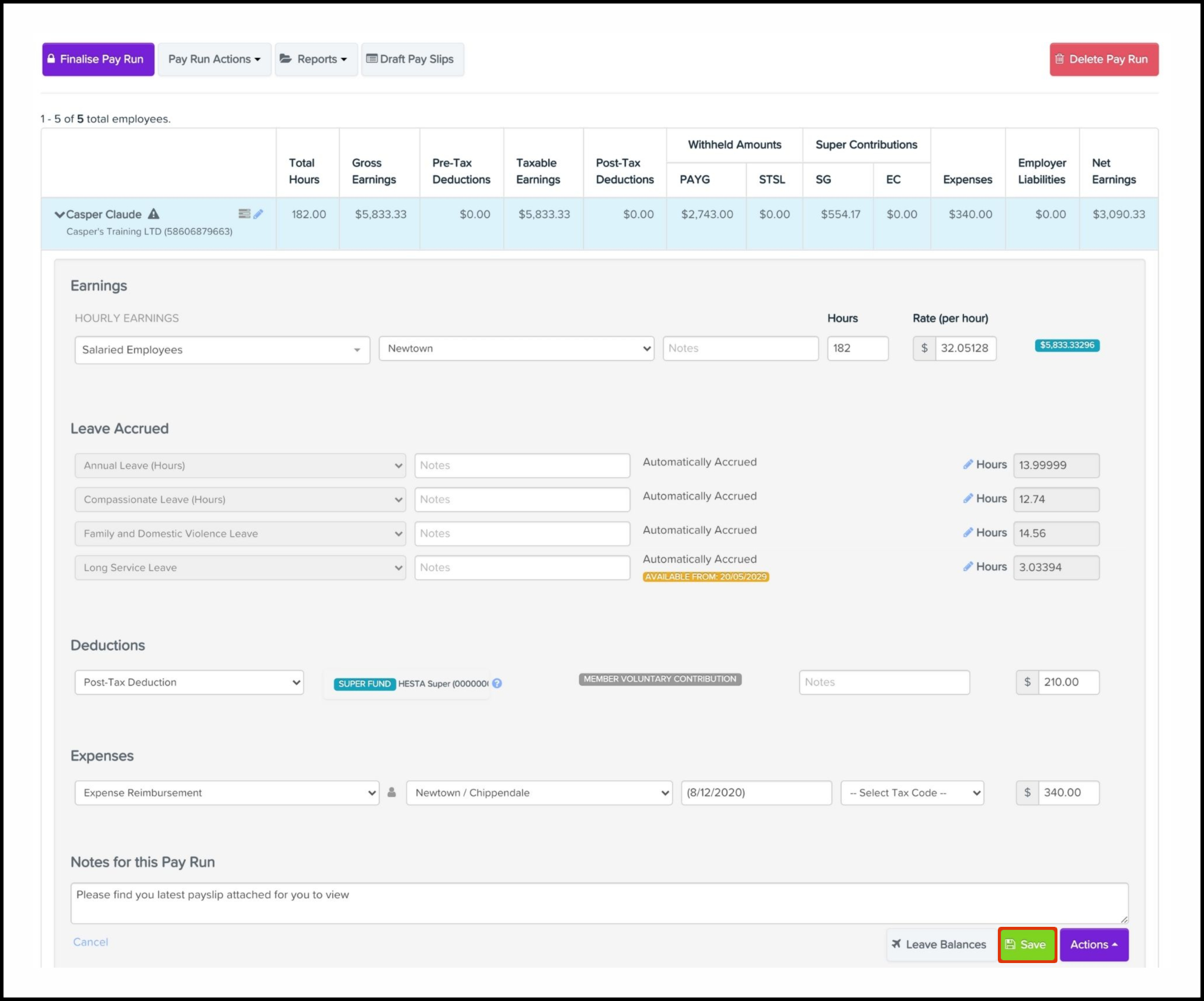The image size is (1204, 1001).
Task: Open the purple Actions dropdown button
Action: 1094,944
